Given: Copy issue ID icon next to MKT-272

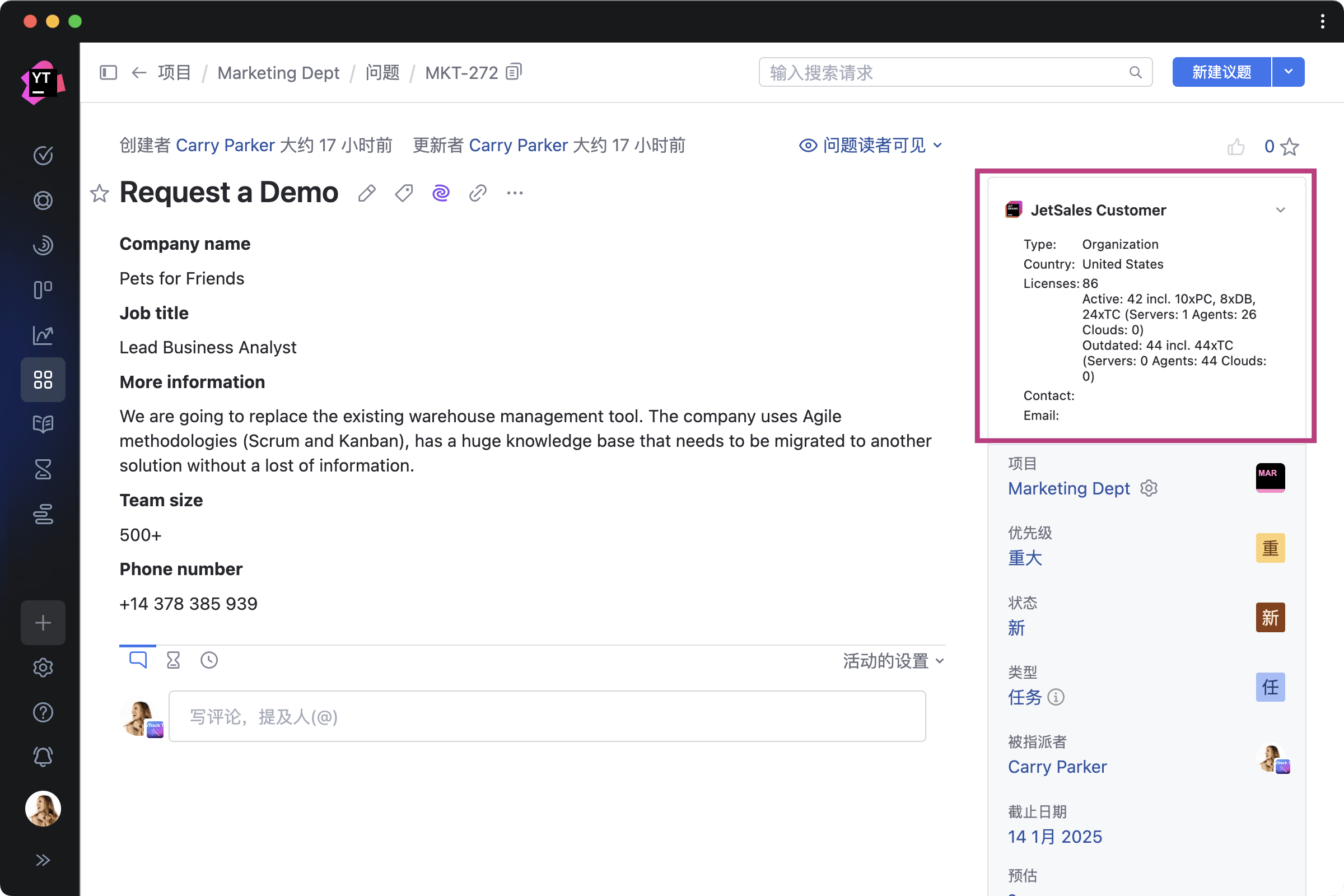Looking at the screenshot, I should 514,72.
